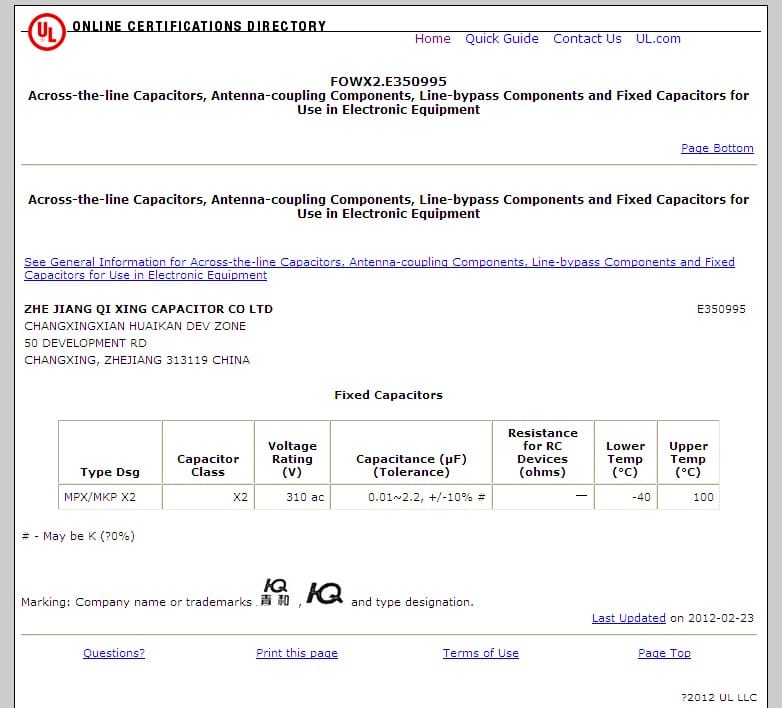Click company name ZHE JIANG QI XING CAPACITOR CO LTD
This screenshot has height=708, width=782.
(148, 309)
